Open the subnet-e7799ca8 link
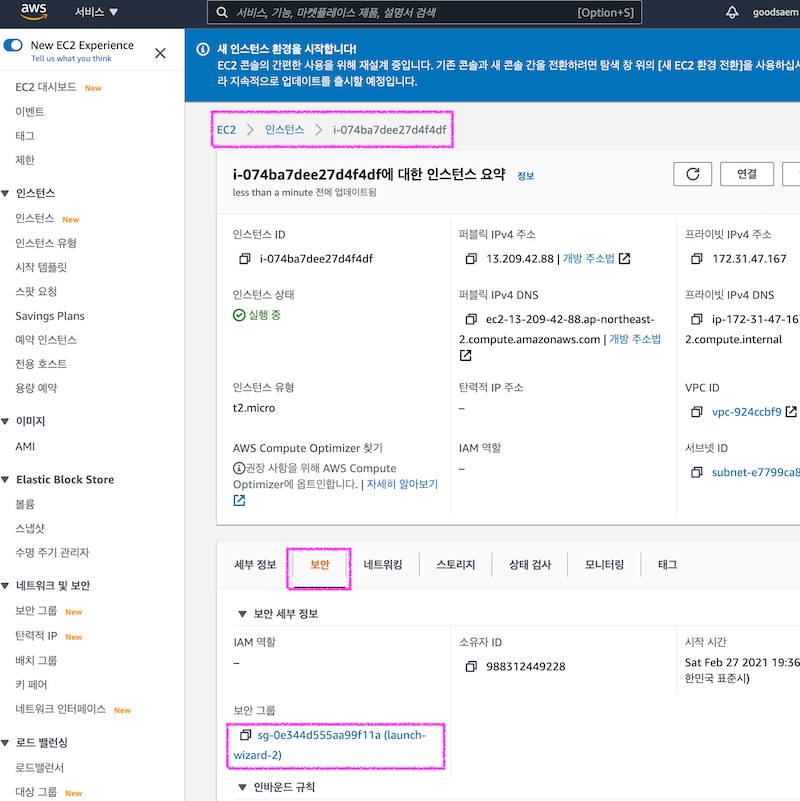The image size is (800, 801). tap(756, 473)
